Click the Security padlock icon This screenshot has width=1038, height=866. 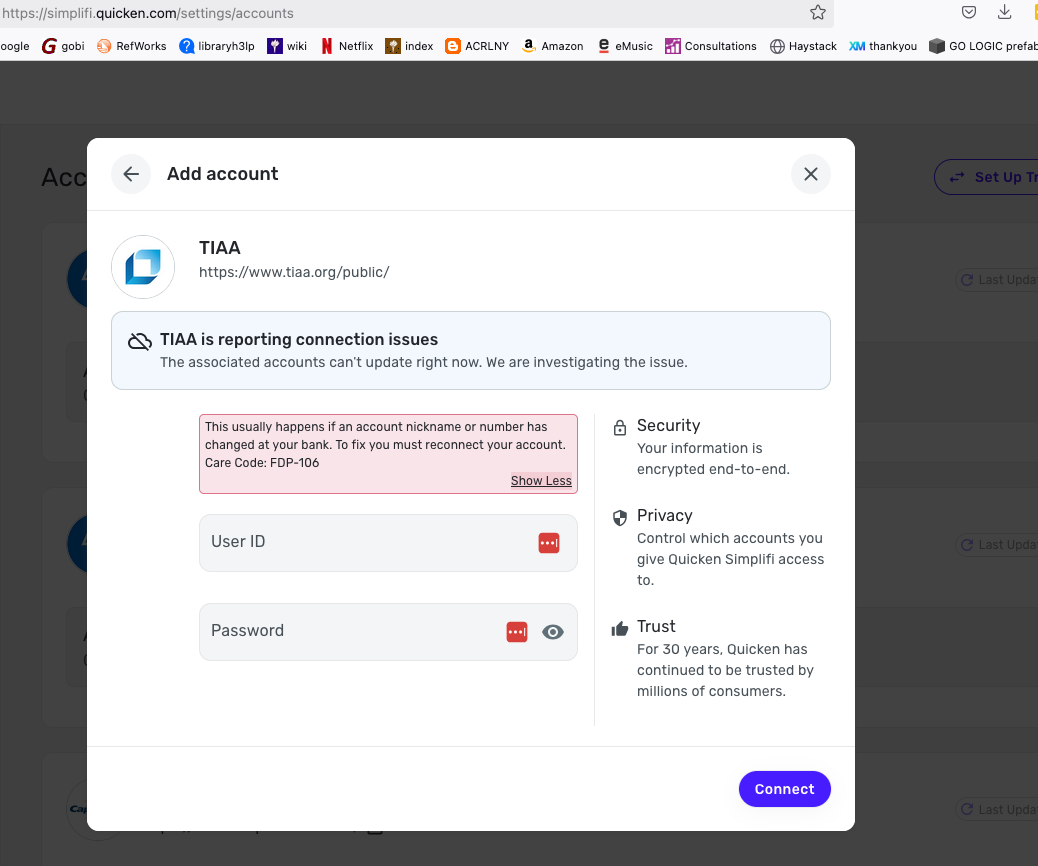(x=620, y=426)
